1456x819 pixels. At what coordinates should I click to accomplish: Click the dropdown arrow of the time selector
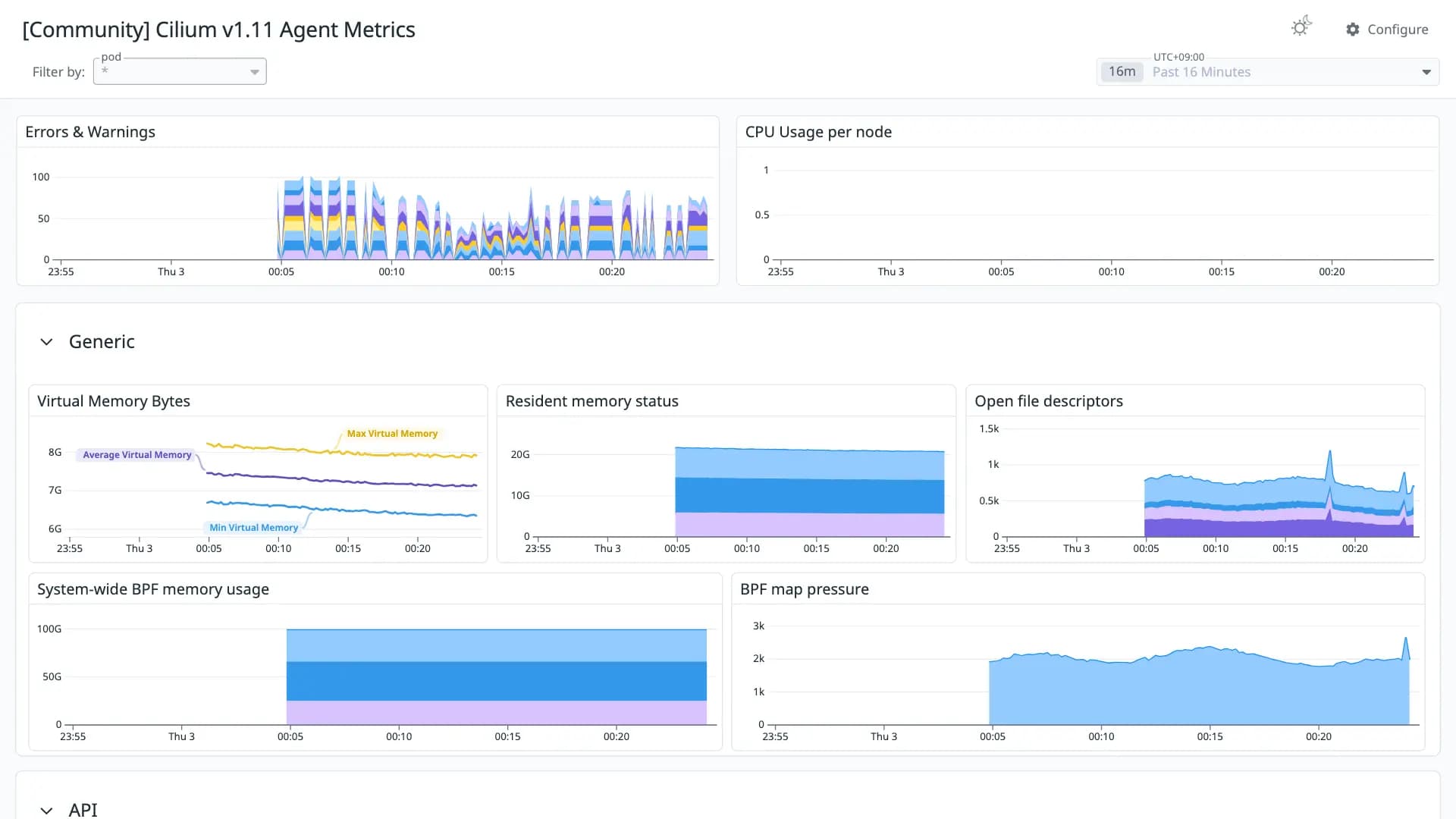[x=1426, y=72]
